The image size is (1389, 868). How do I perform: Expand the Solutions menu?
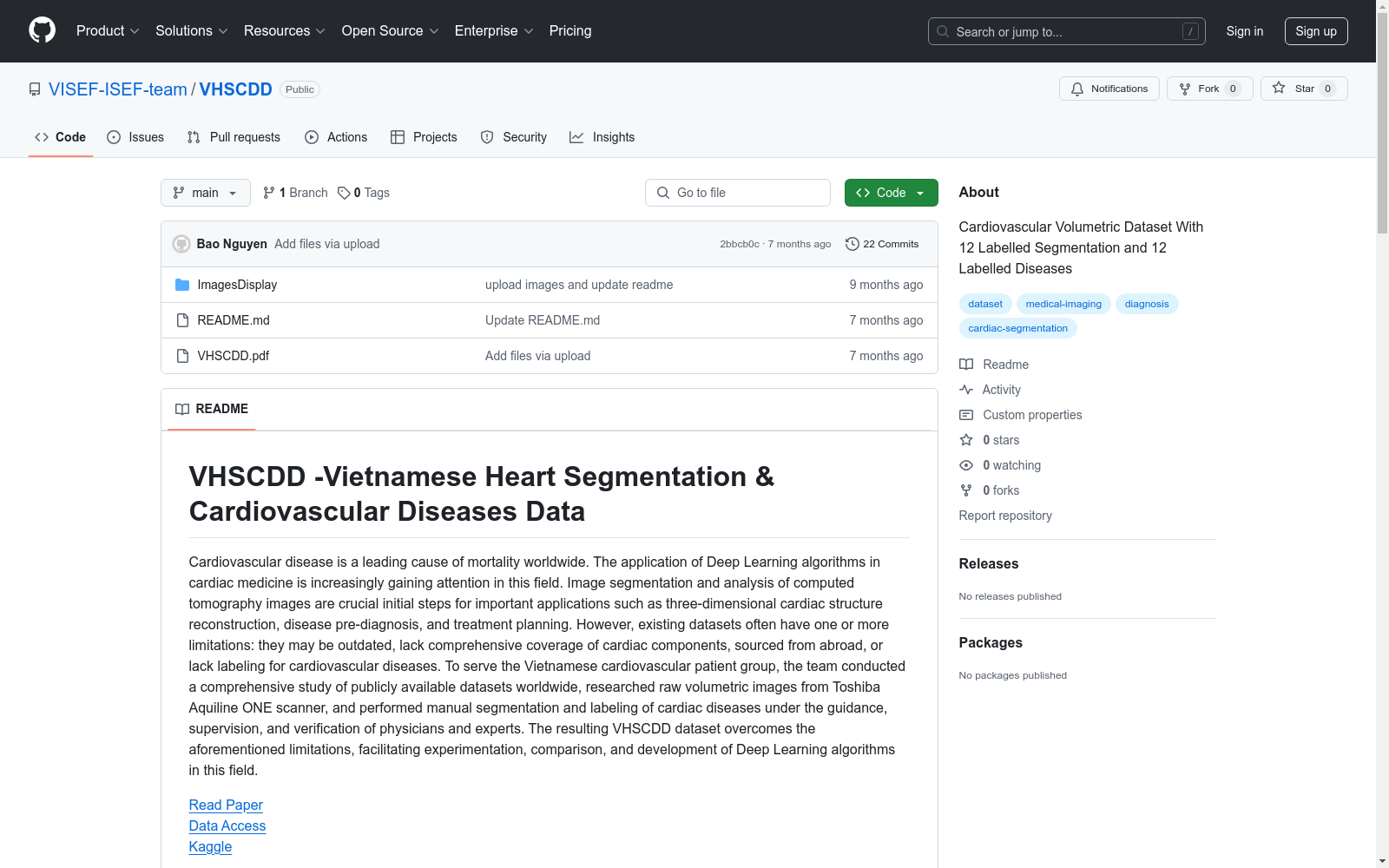point(192,31)
